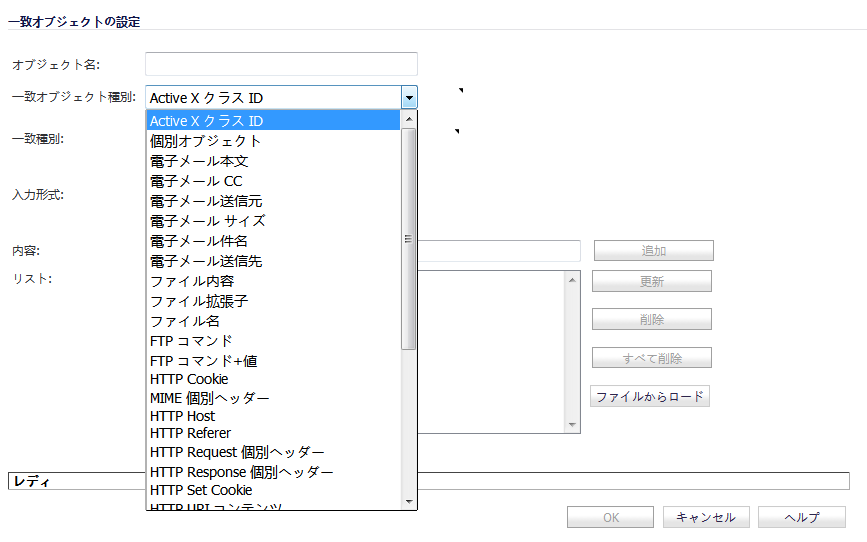
Task: Select HTTP Set Cookie option
Action: 273,490
